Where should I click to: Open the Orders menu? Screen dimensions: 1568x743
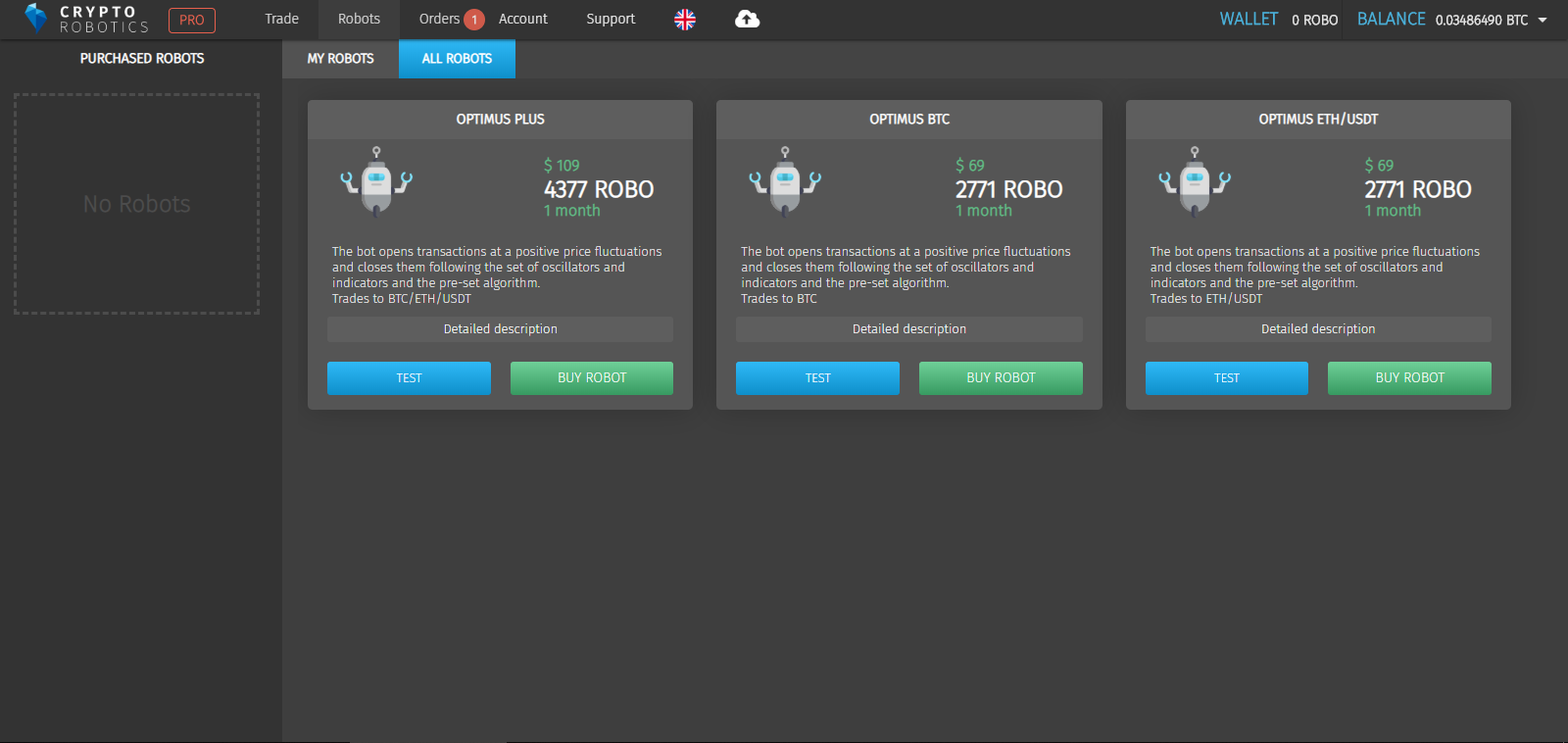tap(439, 19)
